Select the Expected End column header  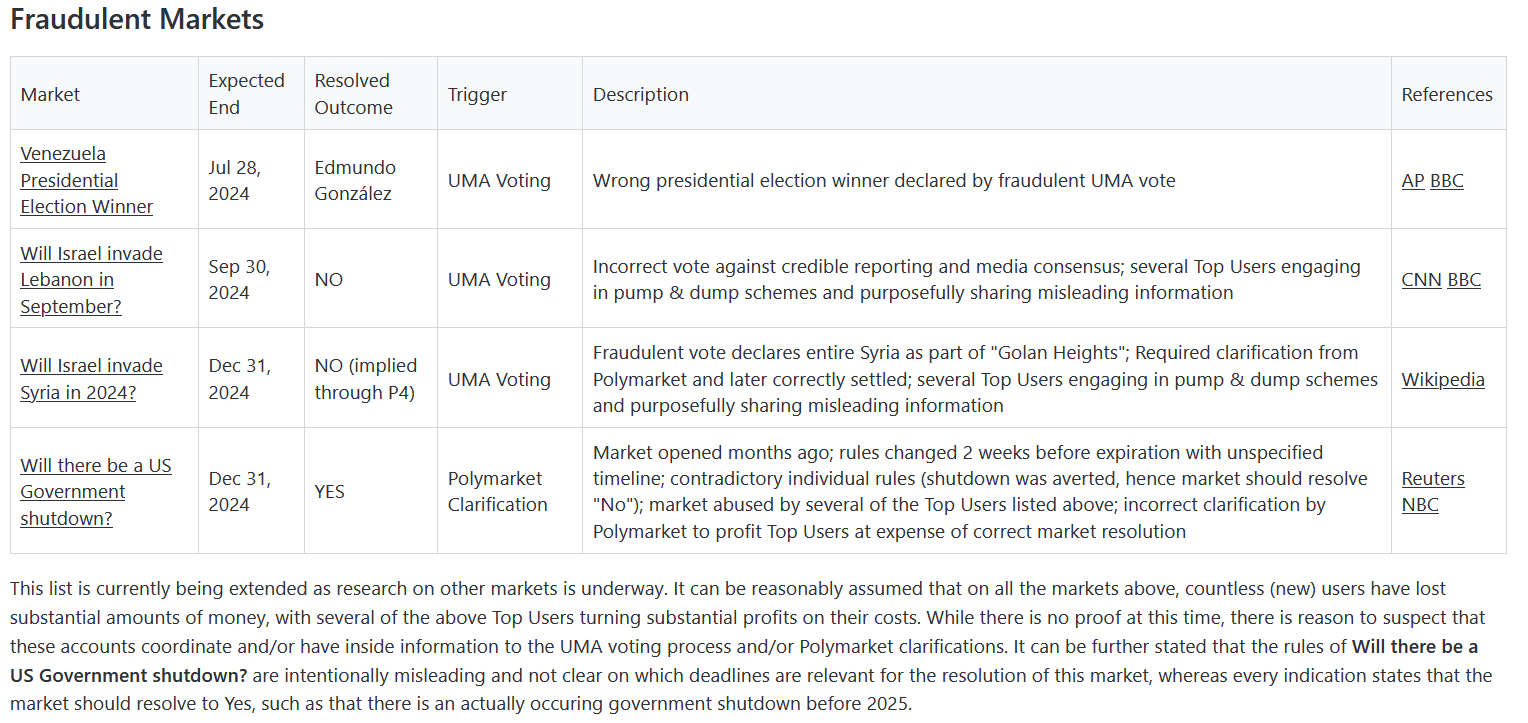pos(246,94)
